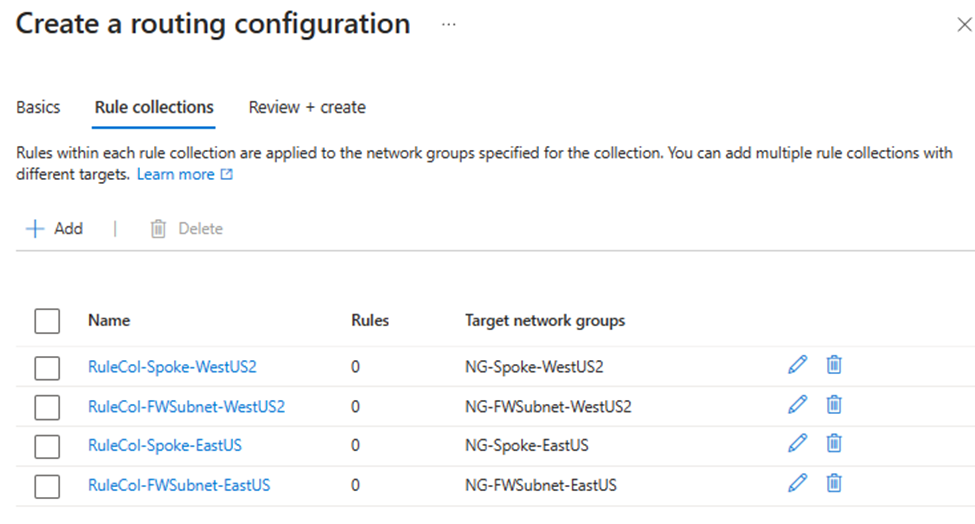Edit RuleCol-FWSubnet-WestUS2 with the pencil icon
The width and height of the screenshot is (975, 524).
797,405
